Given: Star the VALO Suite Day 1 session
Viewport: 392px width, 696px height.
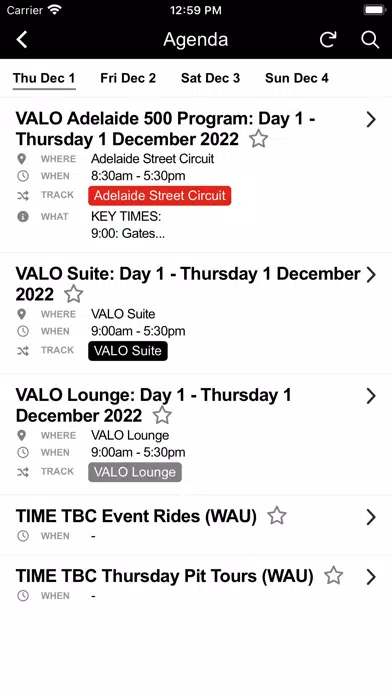Looking at the screenshot, I should [74, 294].
